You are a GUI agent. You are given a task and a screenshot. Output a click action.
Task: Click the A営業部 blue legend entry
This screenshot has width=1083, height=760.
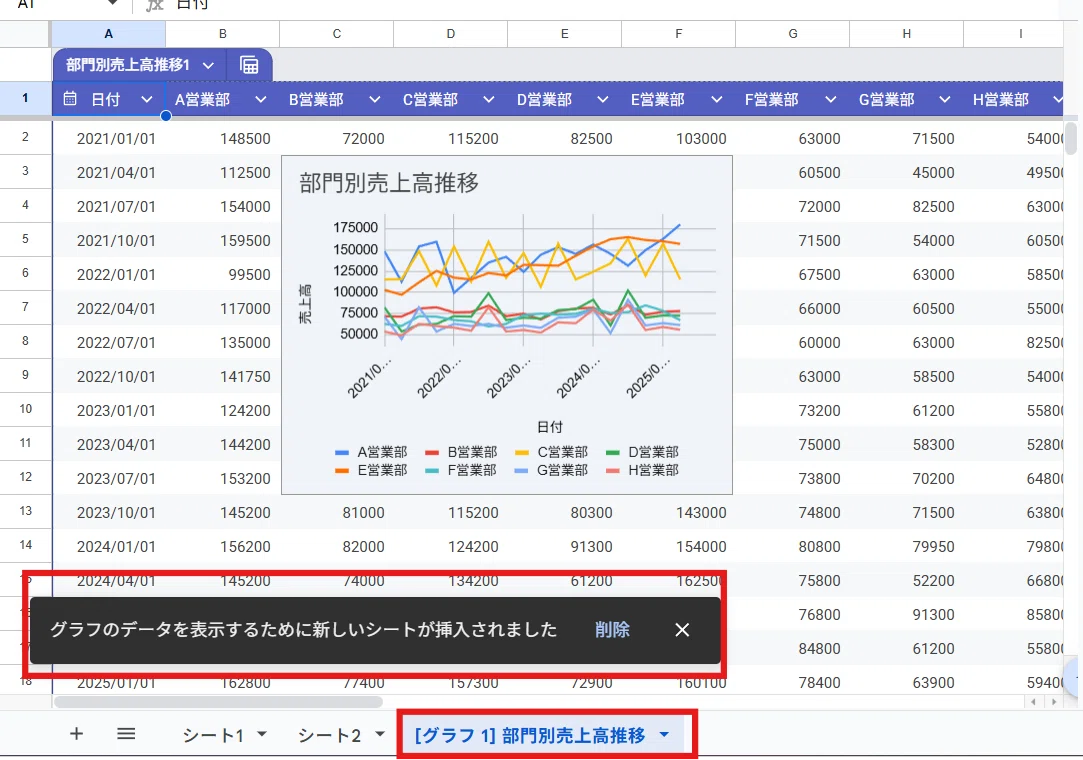[371, 453]
